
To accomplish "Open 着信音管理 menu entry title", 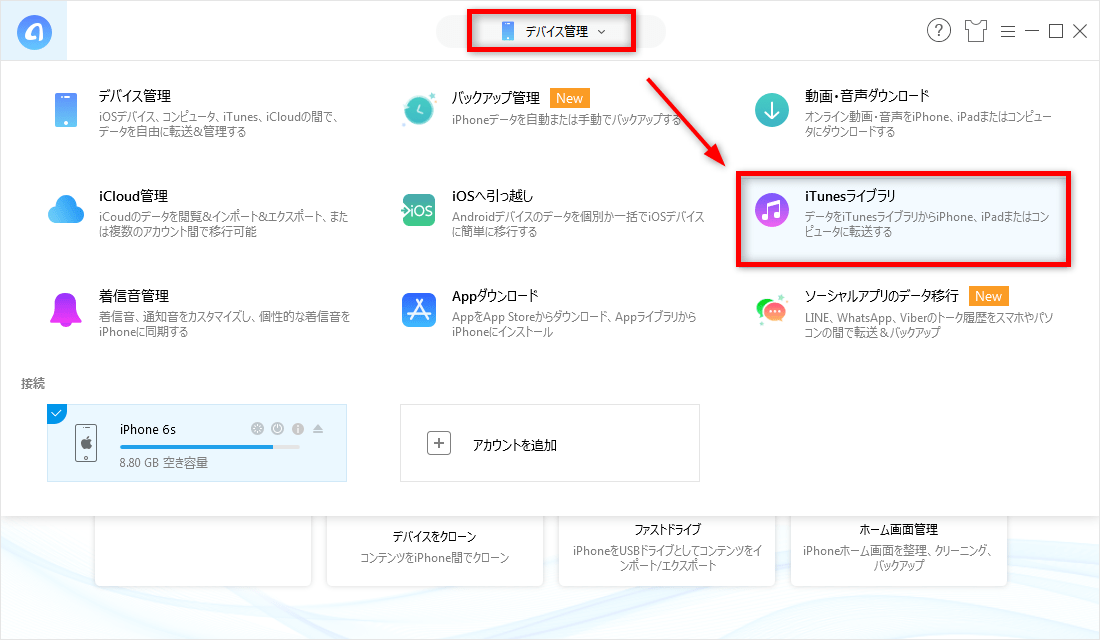I will (x=134, y=296).
